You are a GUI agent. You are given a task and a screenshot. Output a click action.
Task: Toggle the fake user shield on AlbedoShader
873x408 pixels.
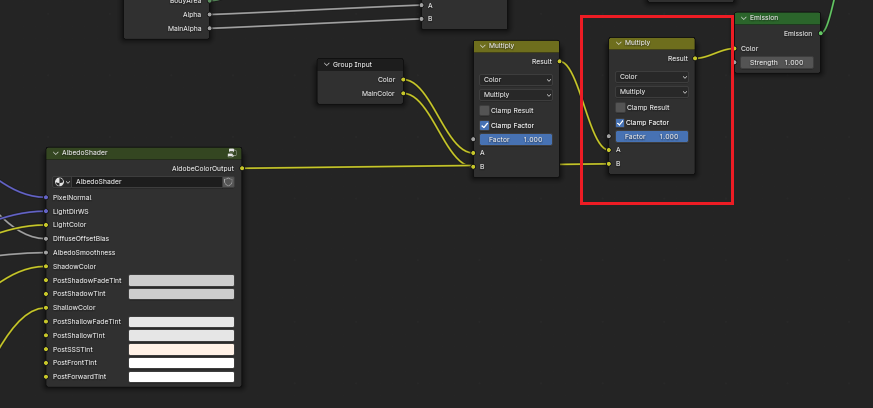(228, 182)
